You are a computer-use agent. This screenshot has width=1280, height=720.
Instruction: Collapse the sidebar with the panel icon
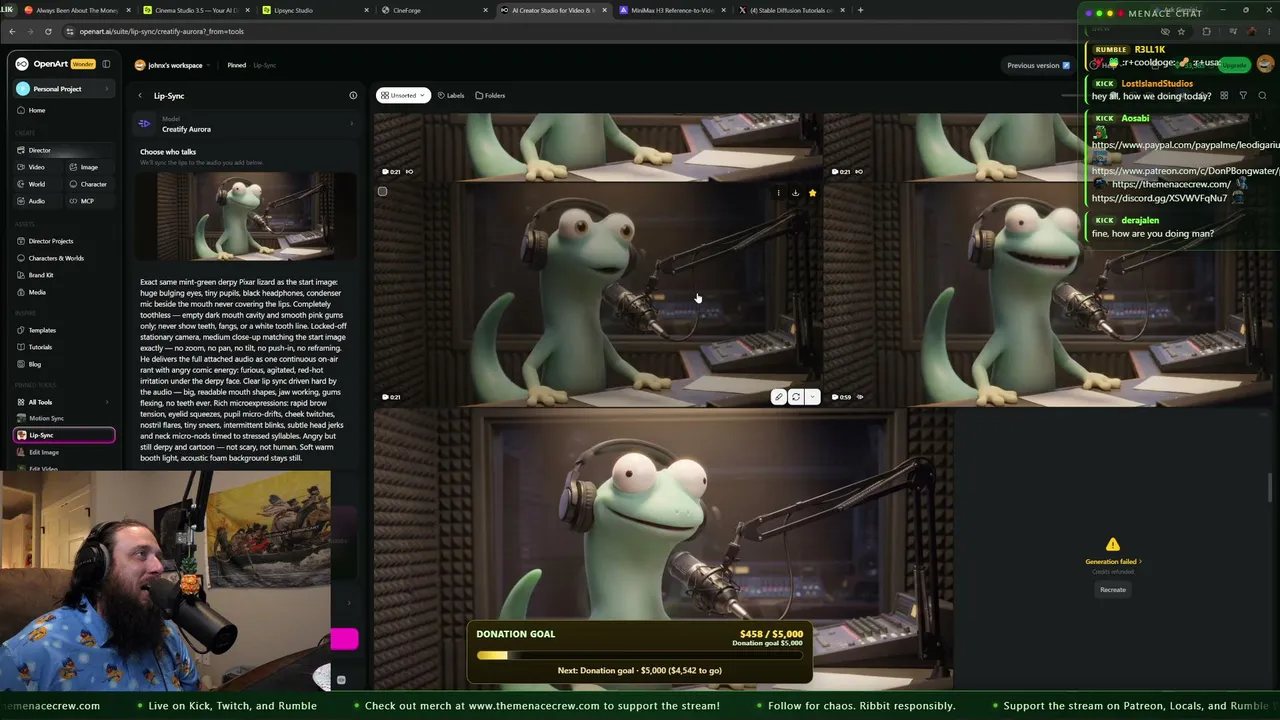point(106,64)
